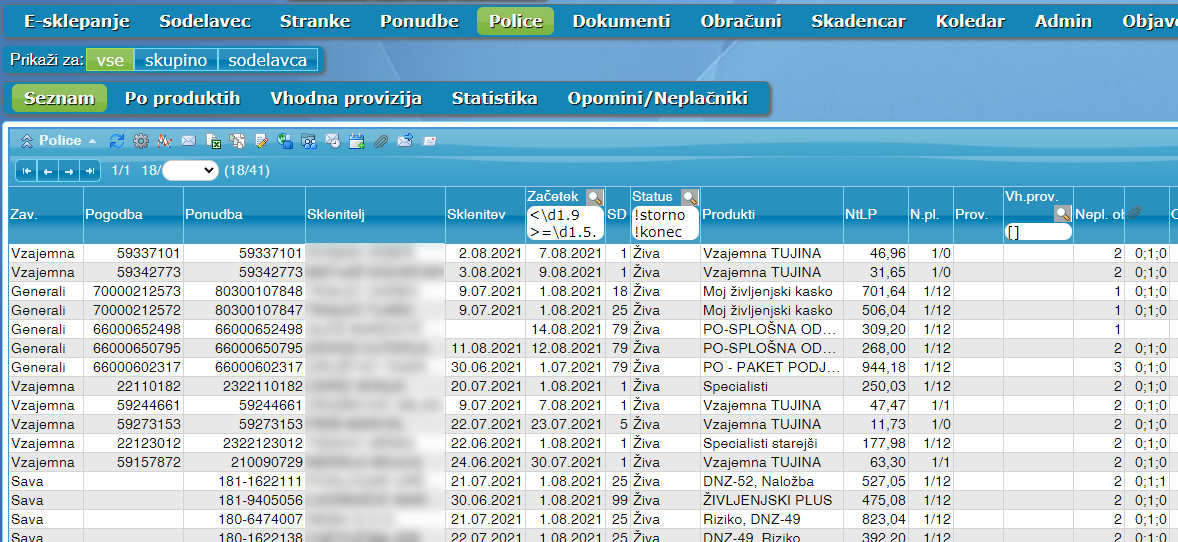
Task: Click the copy documents icon
Action: [x=237, y=141]
